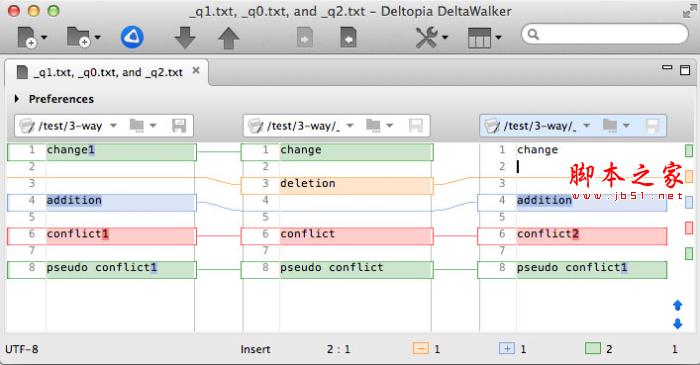Select the _q1.txt, _q0.txt, and _q2.txt tab
Image resolution: width=700 pixels, height=365 pixels.
click(x=107, y=72)
